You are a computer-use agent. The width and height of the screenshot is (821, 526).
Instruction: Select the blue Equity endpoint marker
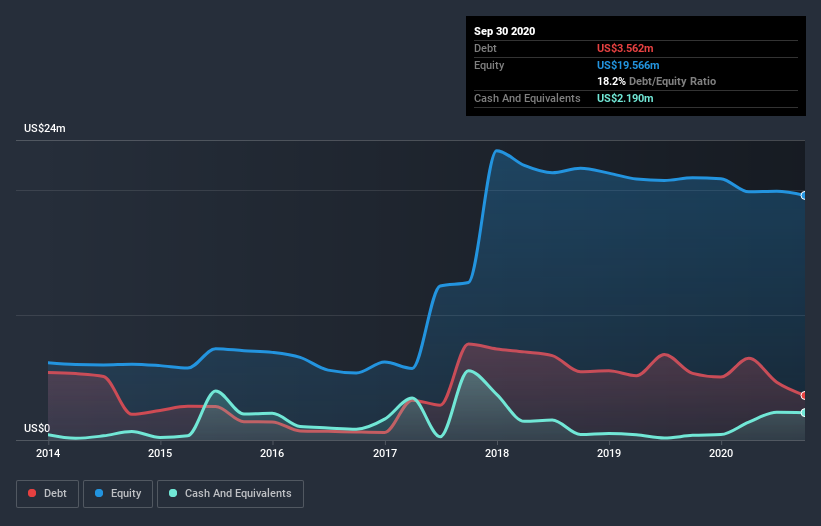click(804, 195)
